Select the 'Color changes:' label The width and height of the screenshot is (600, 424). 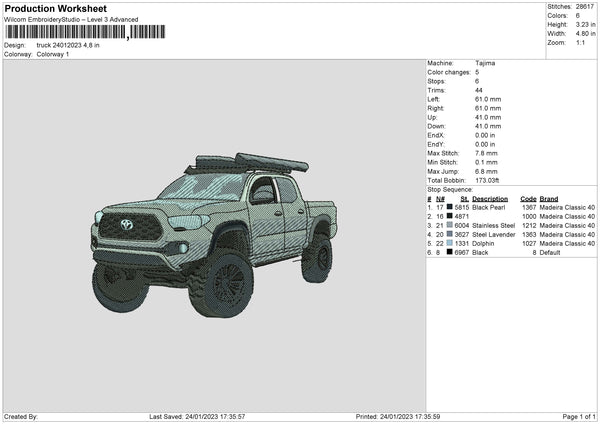449,72
